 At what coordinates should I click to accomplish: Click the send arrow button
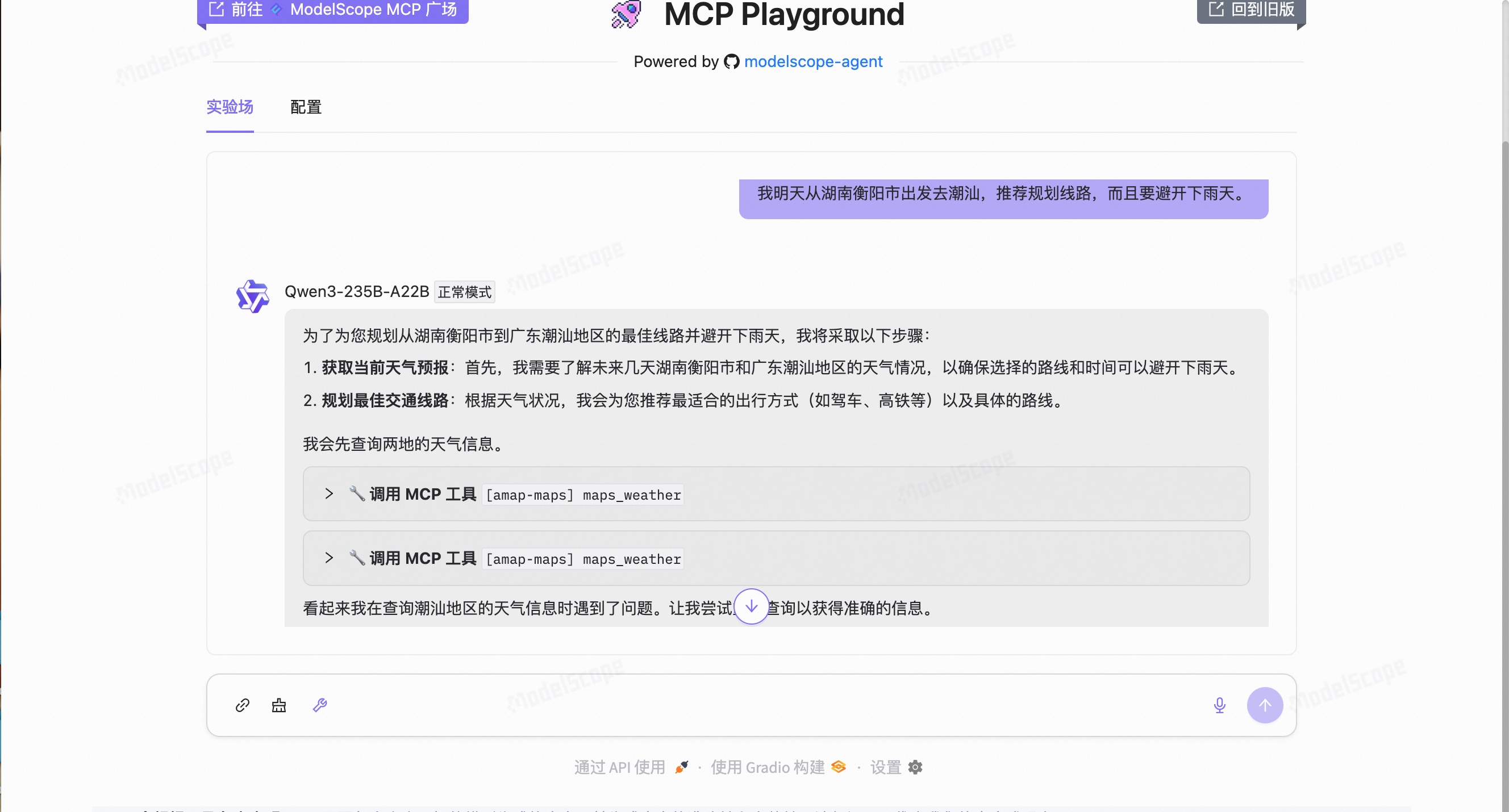(x=1265, y=705)
